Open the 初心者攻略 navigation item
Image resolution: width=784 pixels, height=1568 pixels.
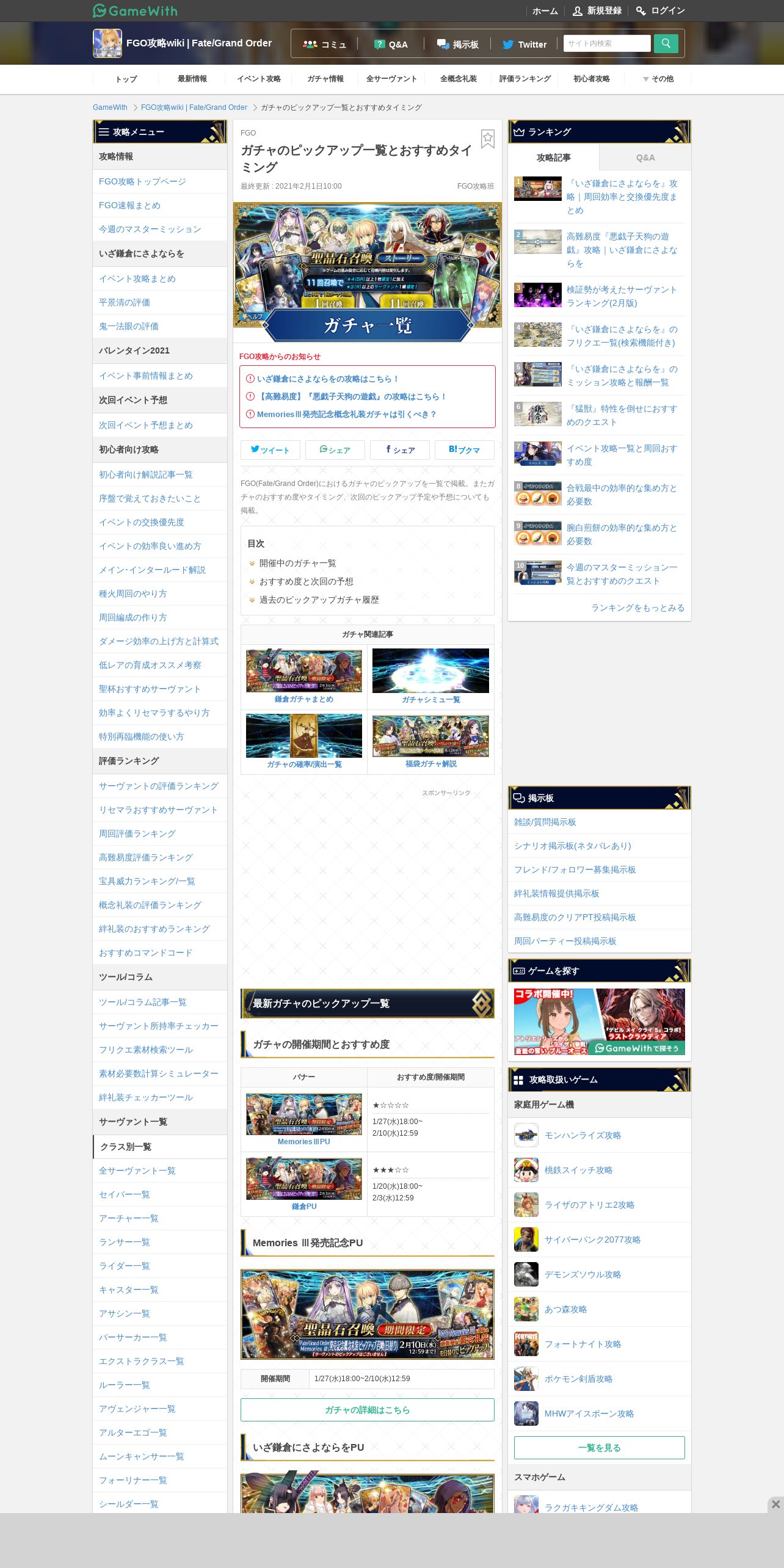[x=592, y=79]
